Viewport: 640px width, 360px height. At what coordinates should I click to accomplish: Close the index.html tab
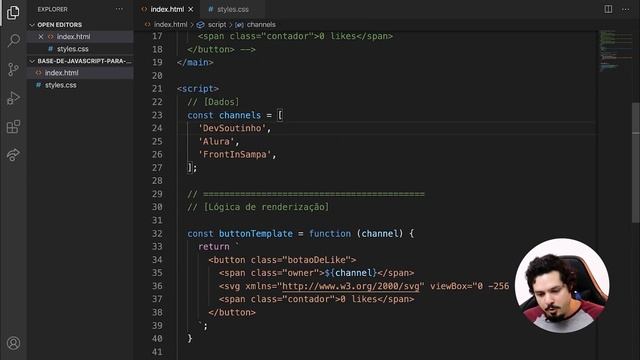pyautogui.click(x=191, y=9)
